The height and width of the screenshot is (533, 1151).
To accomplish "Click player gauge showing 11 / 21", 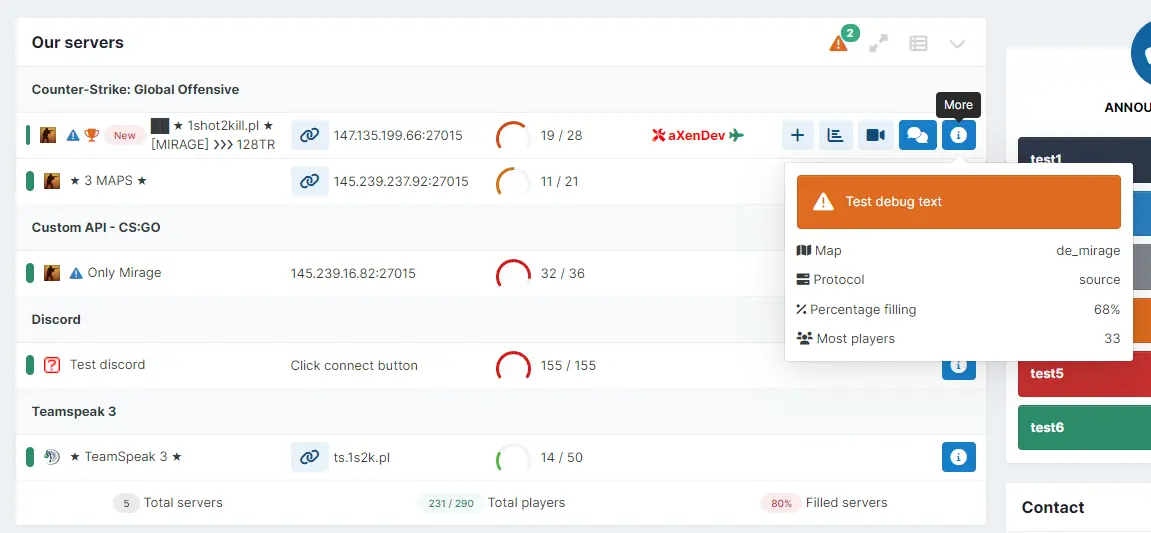I will click(x=513, y=181).
